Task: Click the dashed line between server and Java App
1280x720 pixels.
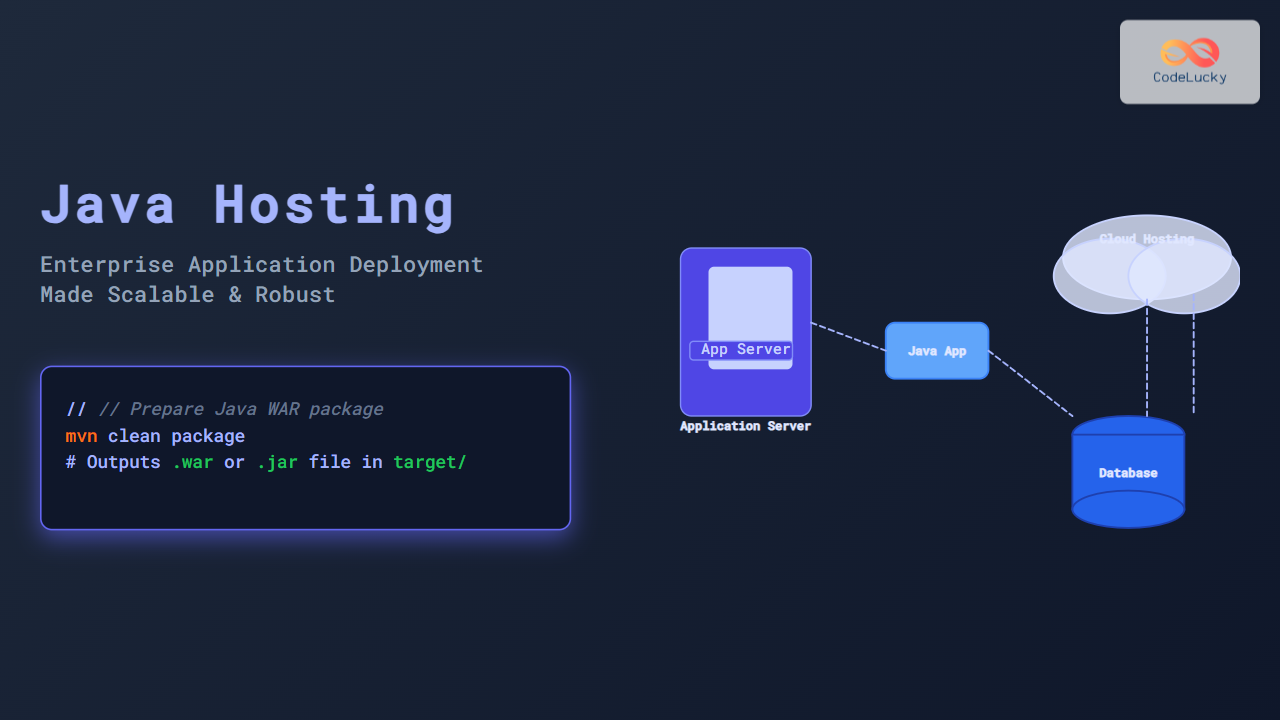Action: [x=848, y=336]
